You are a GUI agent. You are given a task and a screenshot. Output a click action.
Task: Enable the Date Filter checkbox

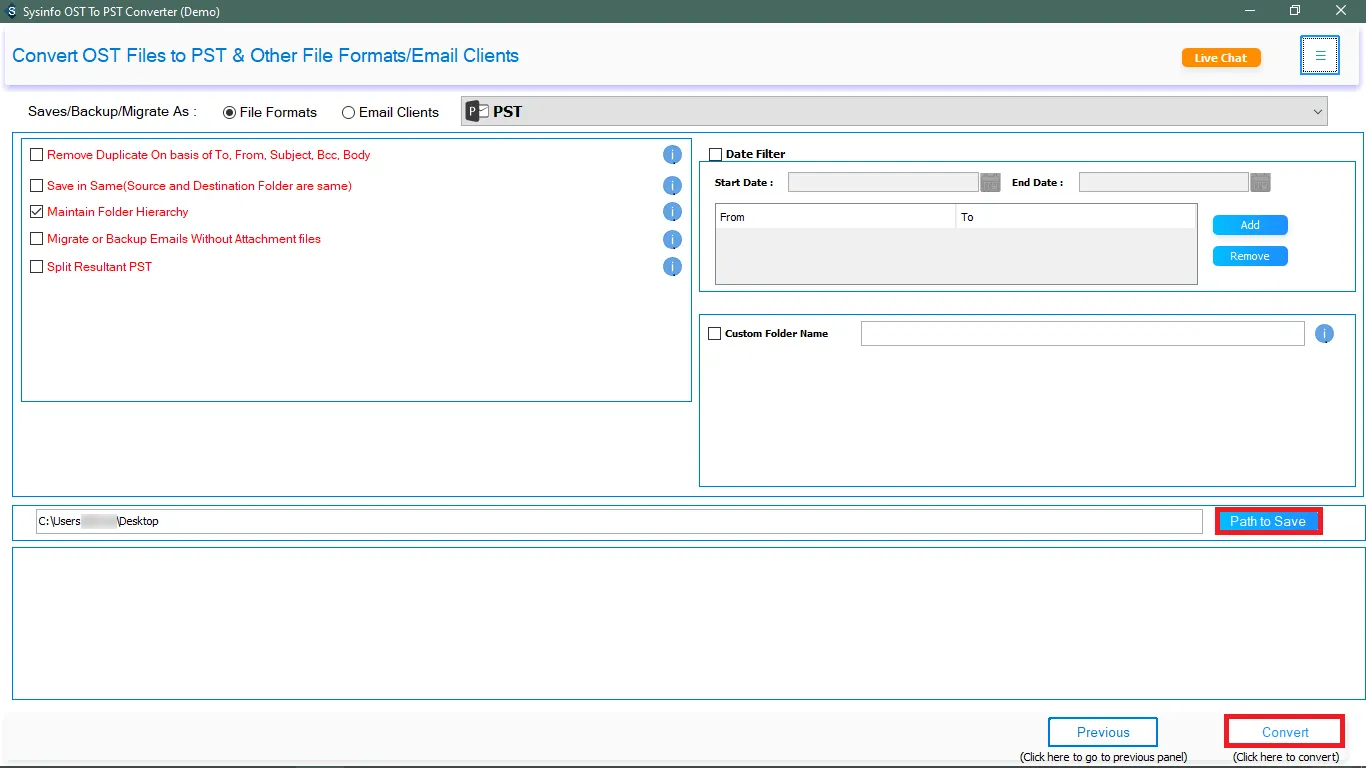coord(715,154)
